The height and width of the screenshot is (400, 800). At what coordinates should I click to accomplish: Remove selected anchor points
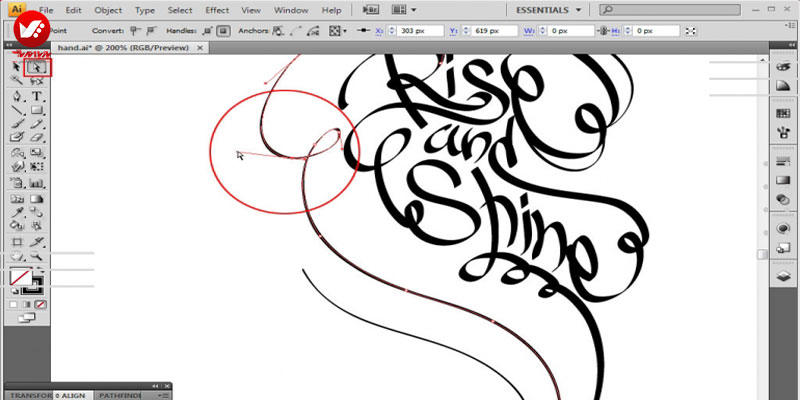278,31
